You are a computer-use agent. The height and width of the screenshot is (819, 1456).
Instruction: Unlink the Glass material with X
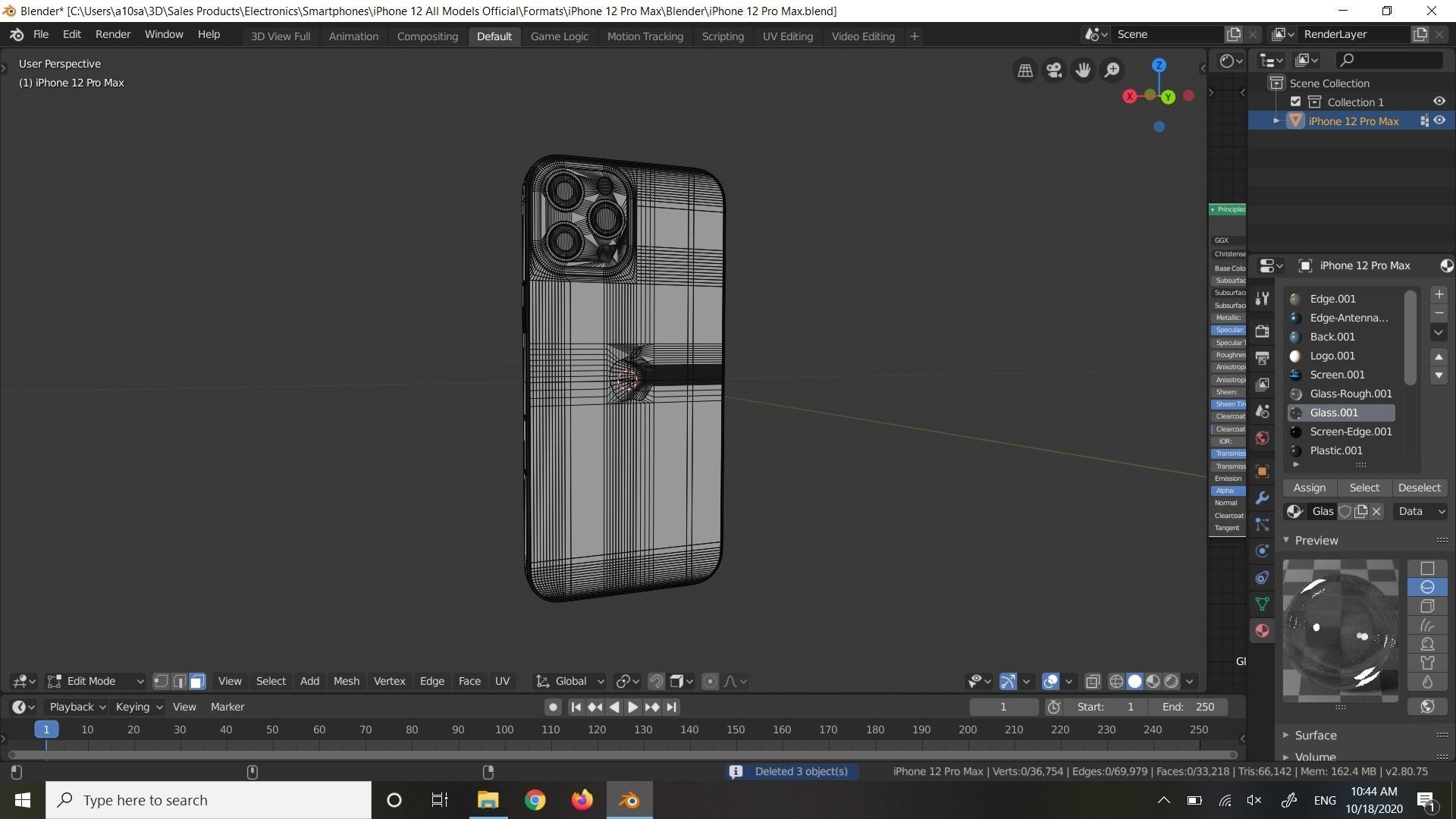click(1376, 512)
